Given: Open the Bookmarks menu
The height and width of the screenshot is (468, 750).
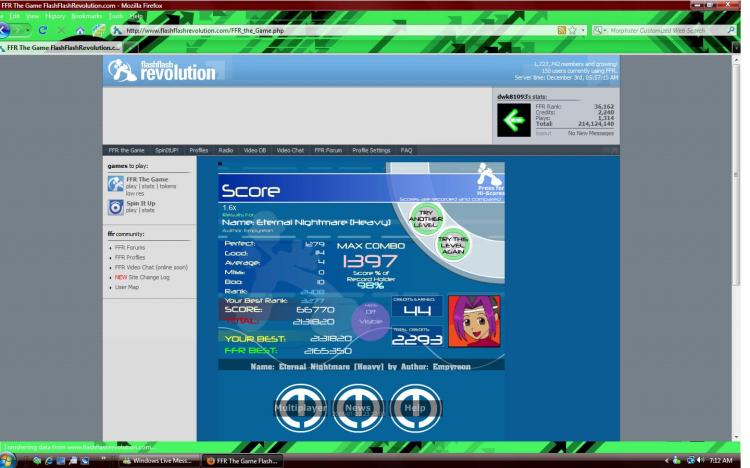Looking at the screenshot, I should (87, 16).
